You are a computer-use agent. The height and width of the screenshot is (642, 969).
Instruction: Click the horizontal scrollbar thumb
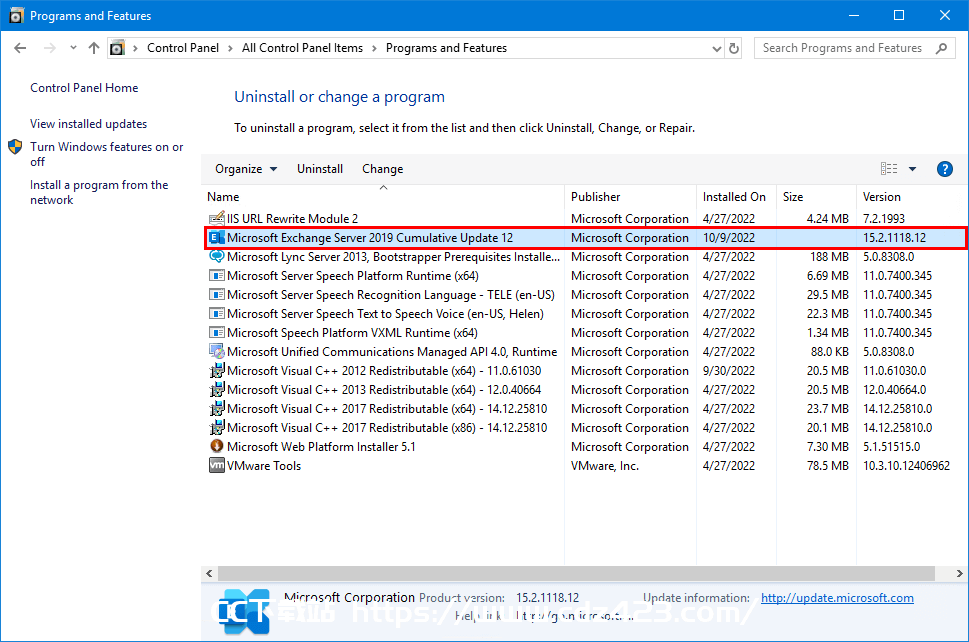click(x=576, y=573)
